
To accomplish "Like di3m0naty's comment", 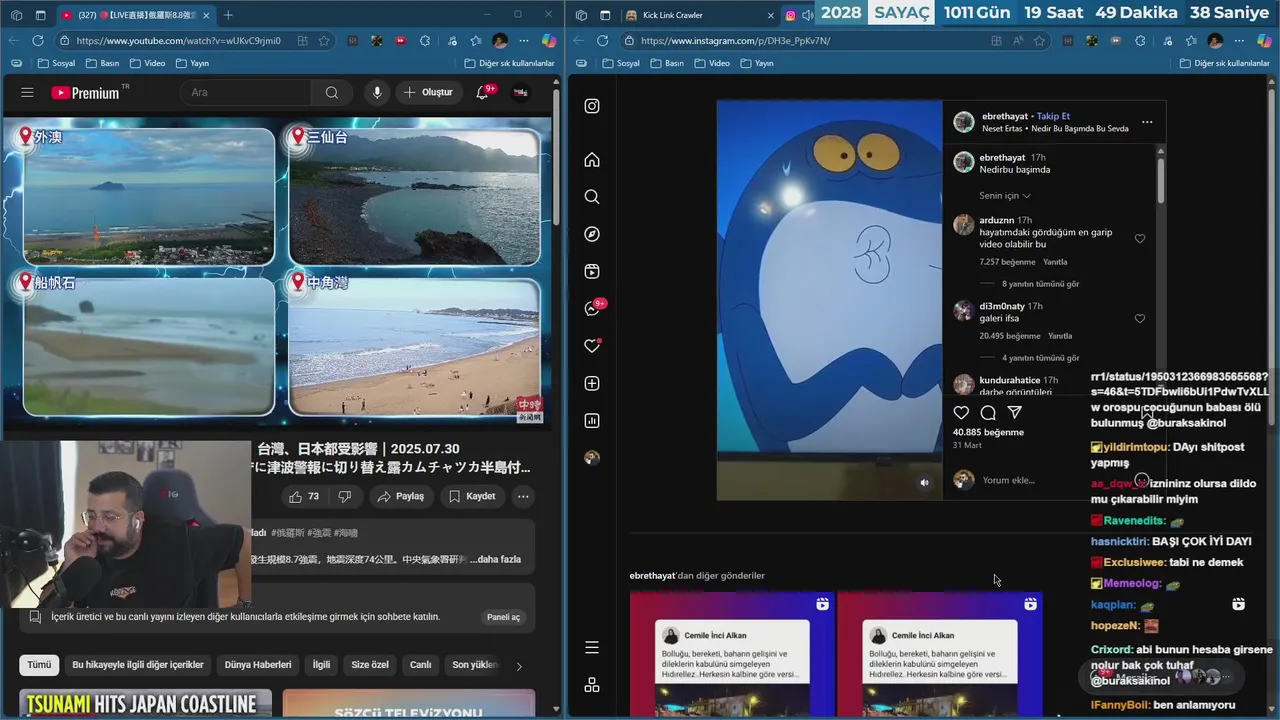I will (x=1140, y=319).
